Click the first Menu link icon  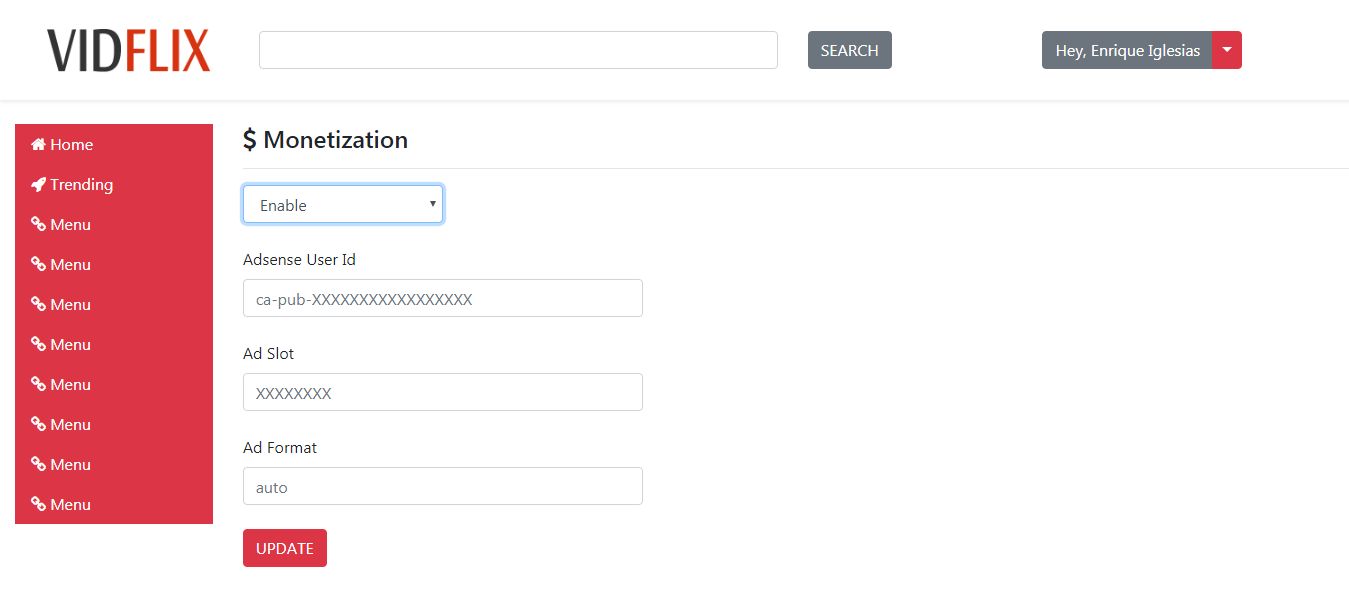(x=38, y=225)
